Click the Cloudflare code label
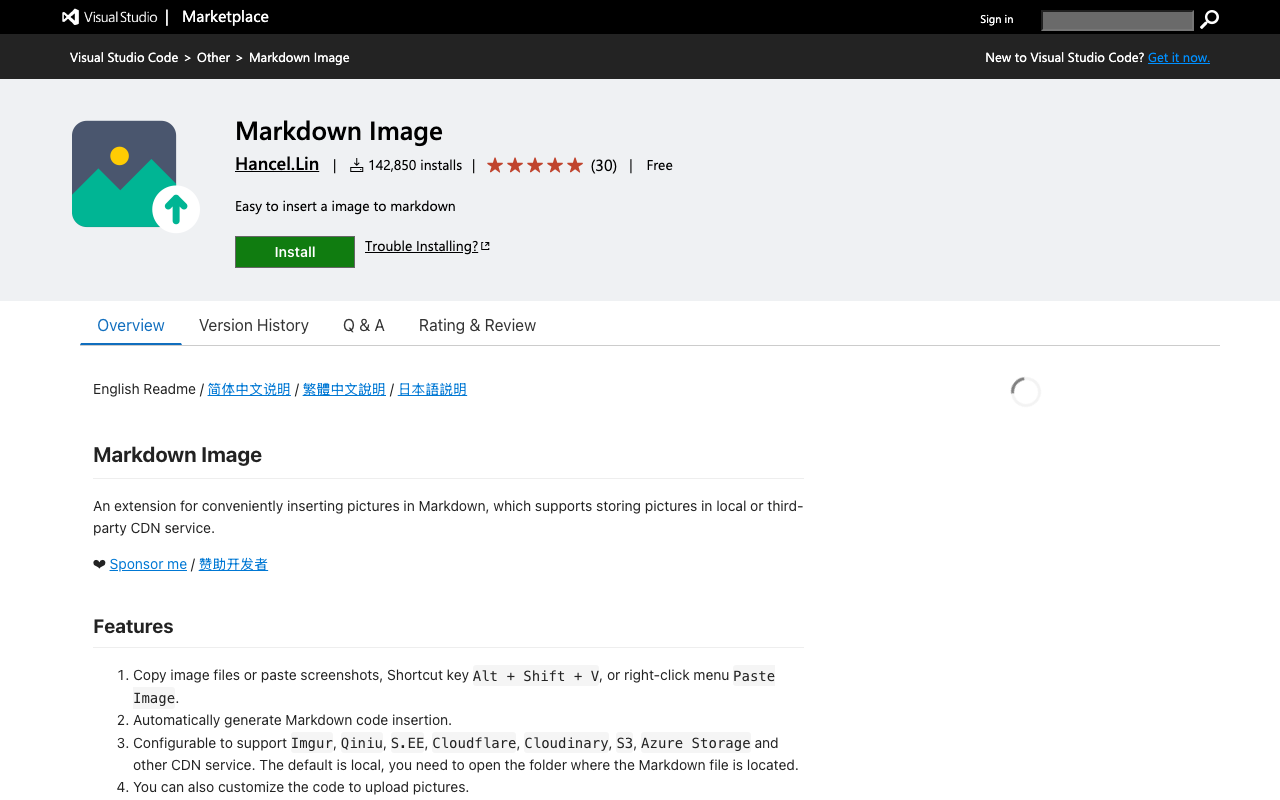The image size is (1280, 800). 474,743
